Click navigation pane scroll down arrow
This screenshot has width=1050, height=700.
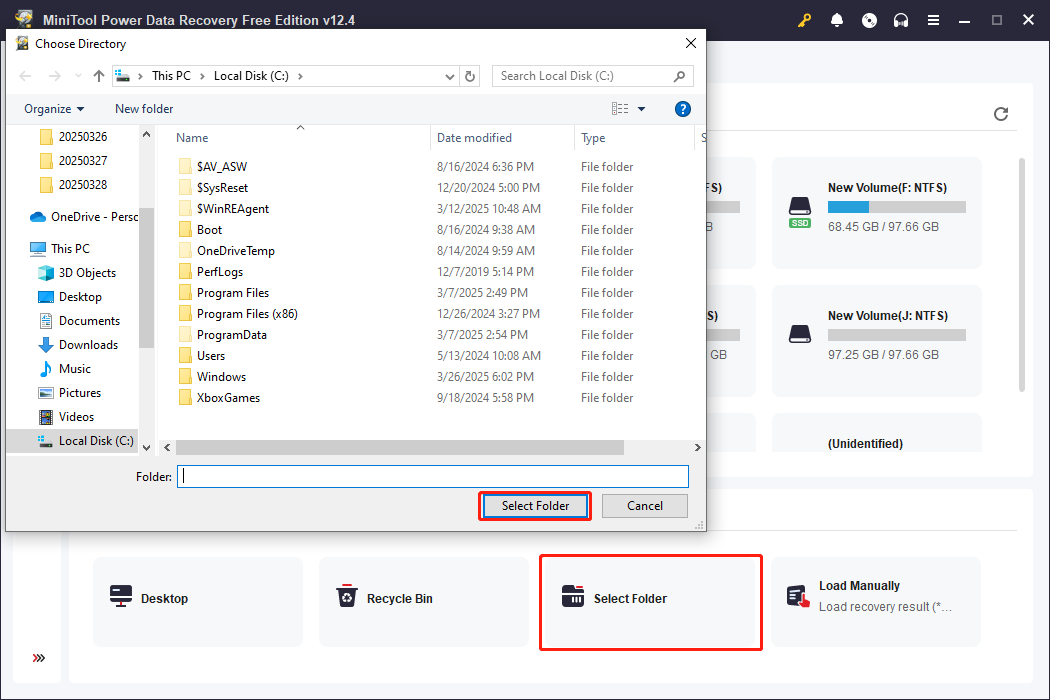tap(147, 447)
